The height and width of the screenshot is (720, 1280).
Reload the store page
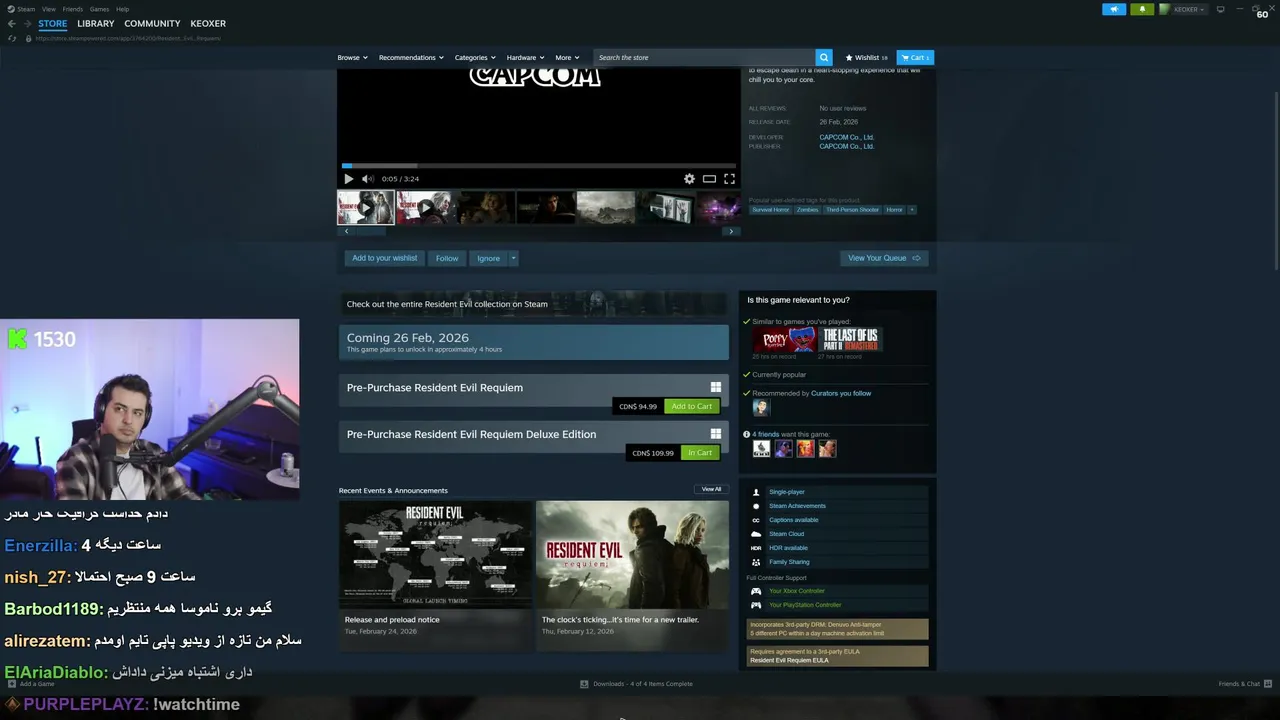click(11, 38)
